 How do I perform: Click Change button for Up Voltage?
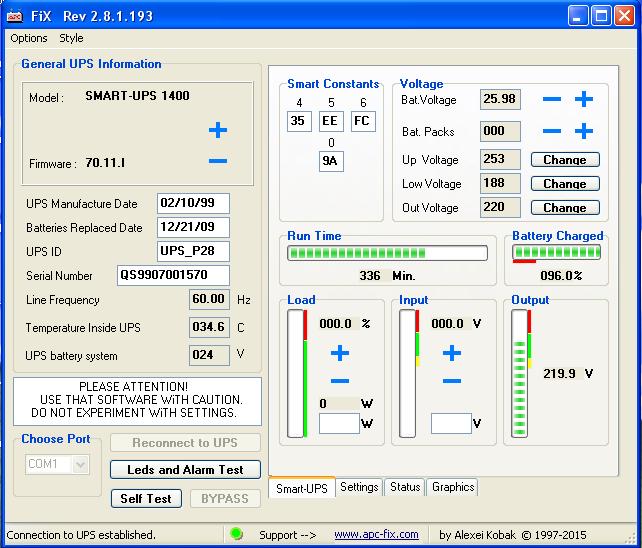(x=565, y=160)
